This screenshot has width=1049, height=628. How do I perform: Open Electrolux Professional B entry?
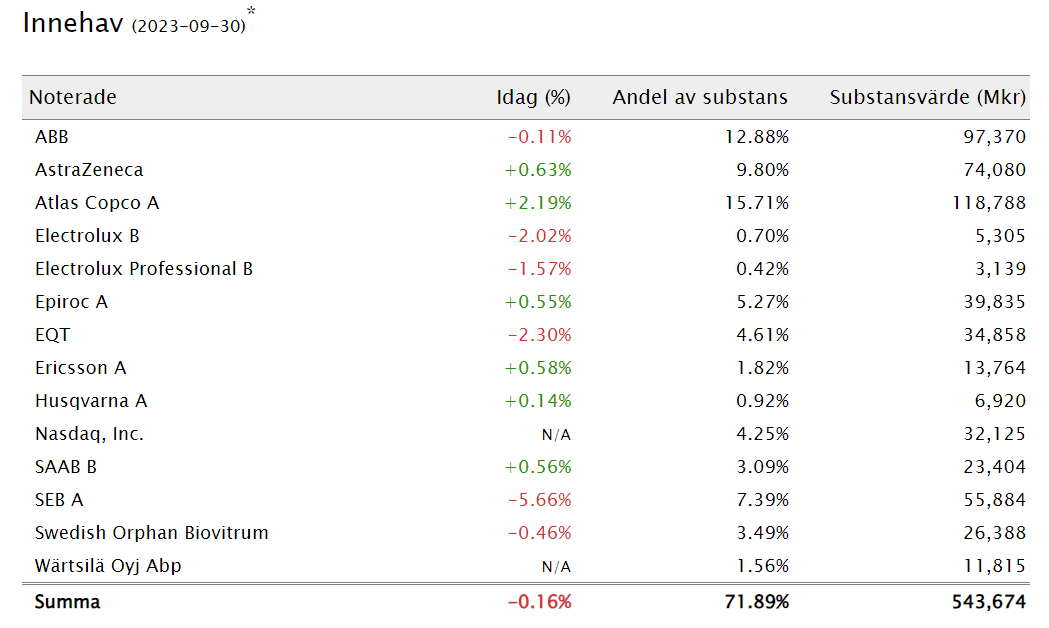pos(144,269)
